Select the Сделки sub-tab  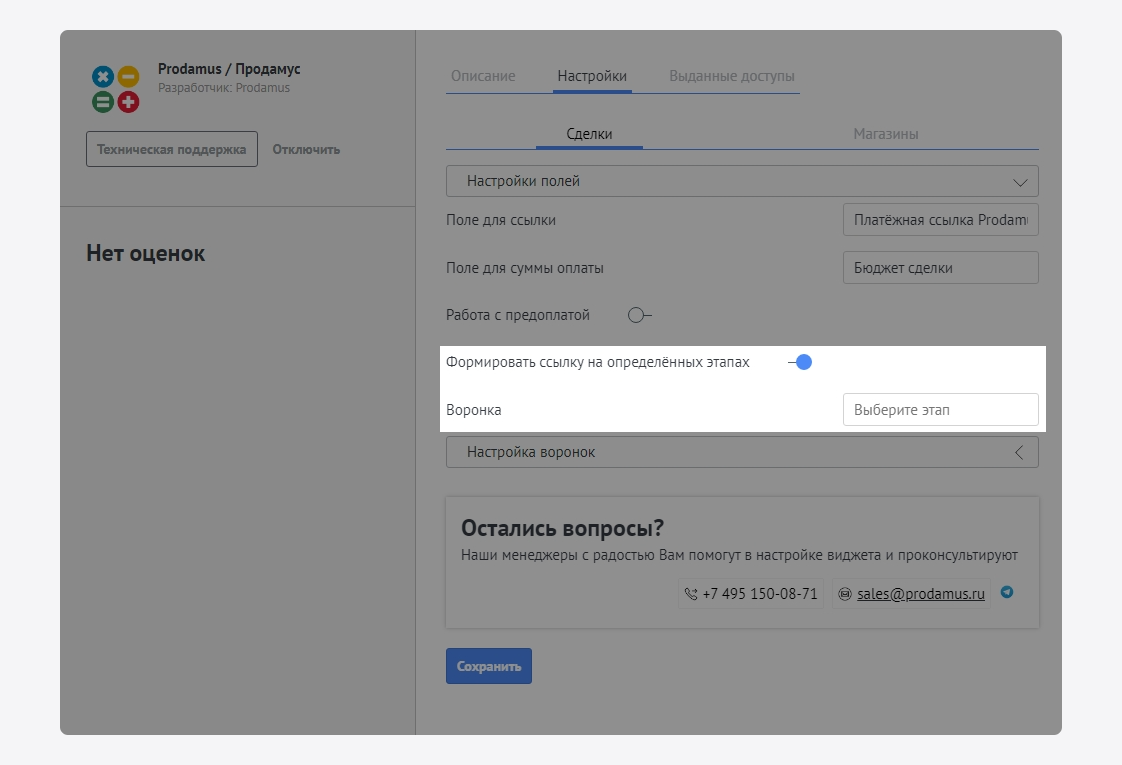click(589, 134)
